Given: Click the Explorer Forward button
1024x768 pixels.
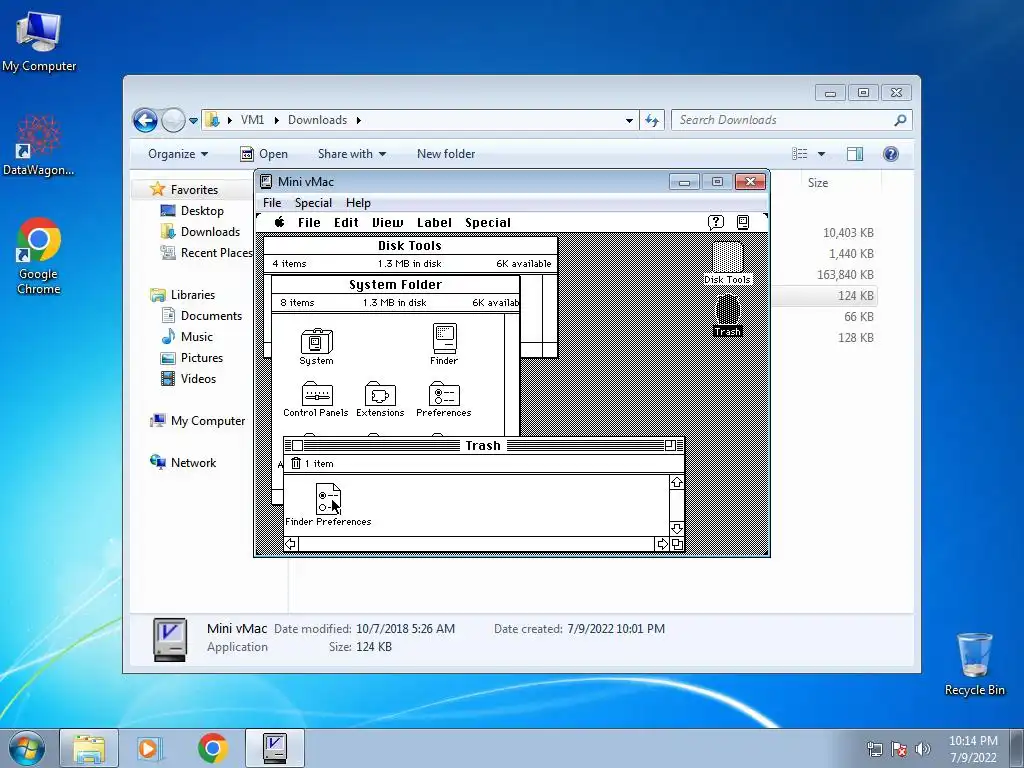Looking at the screenshot, I should click(173, 120).
